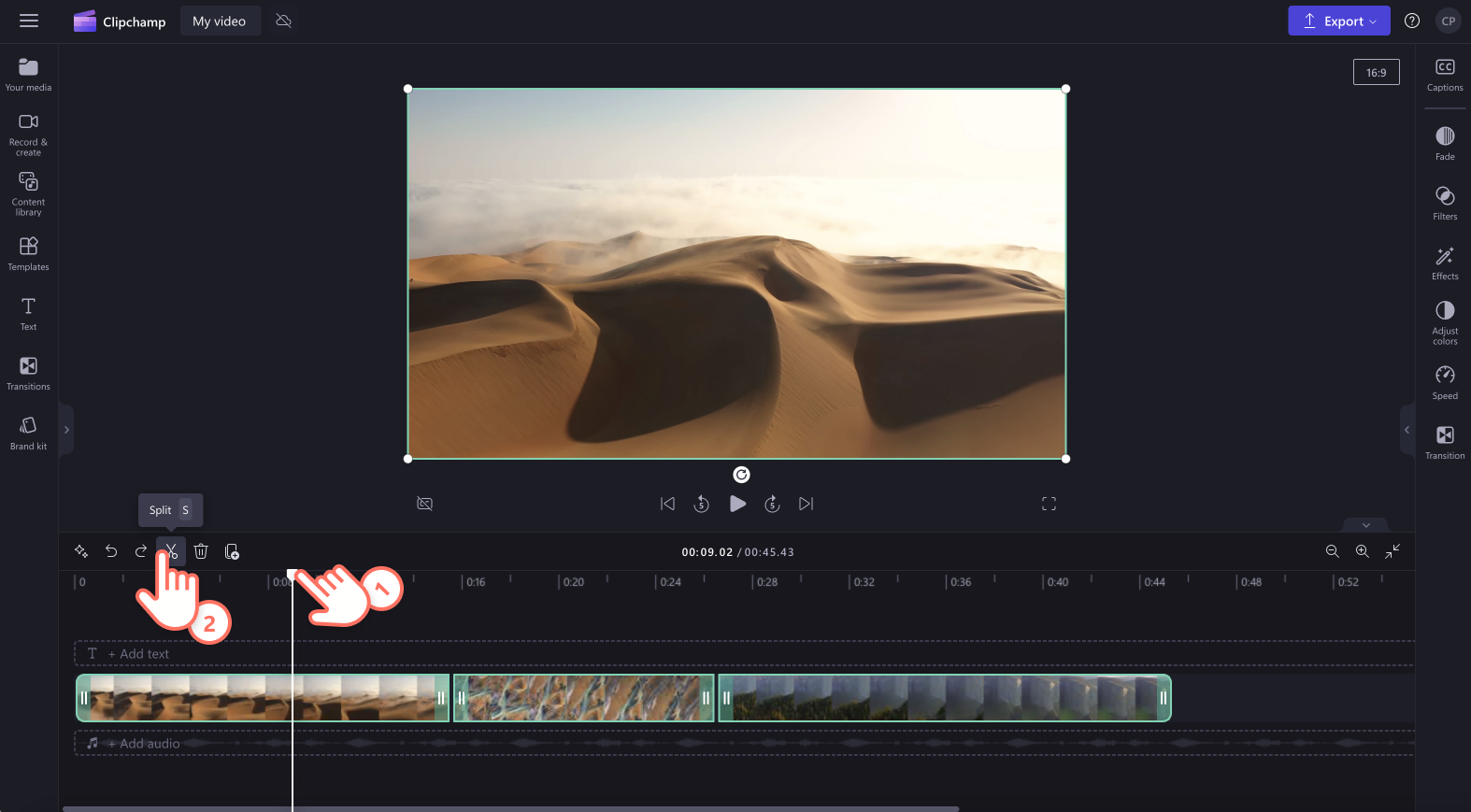Open the CP account avatar
Screen dimensions: 1471x812
[x=1448, y=21]
